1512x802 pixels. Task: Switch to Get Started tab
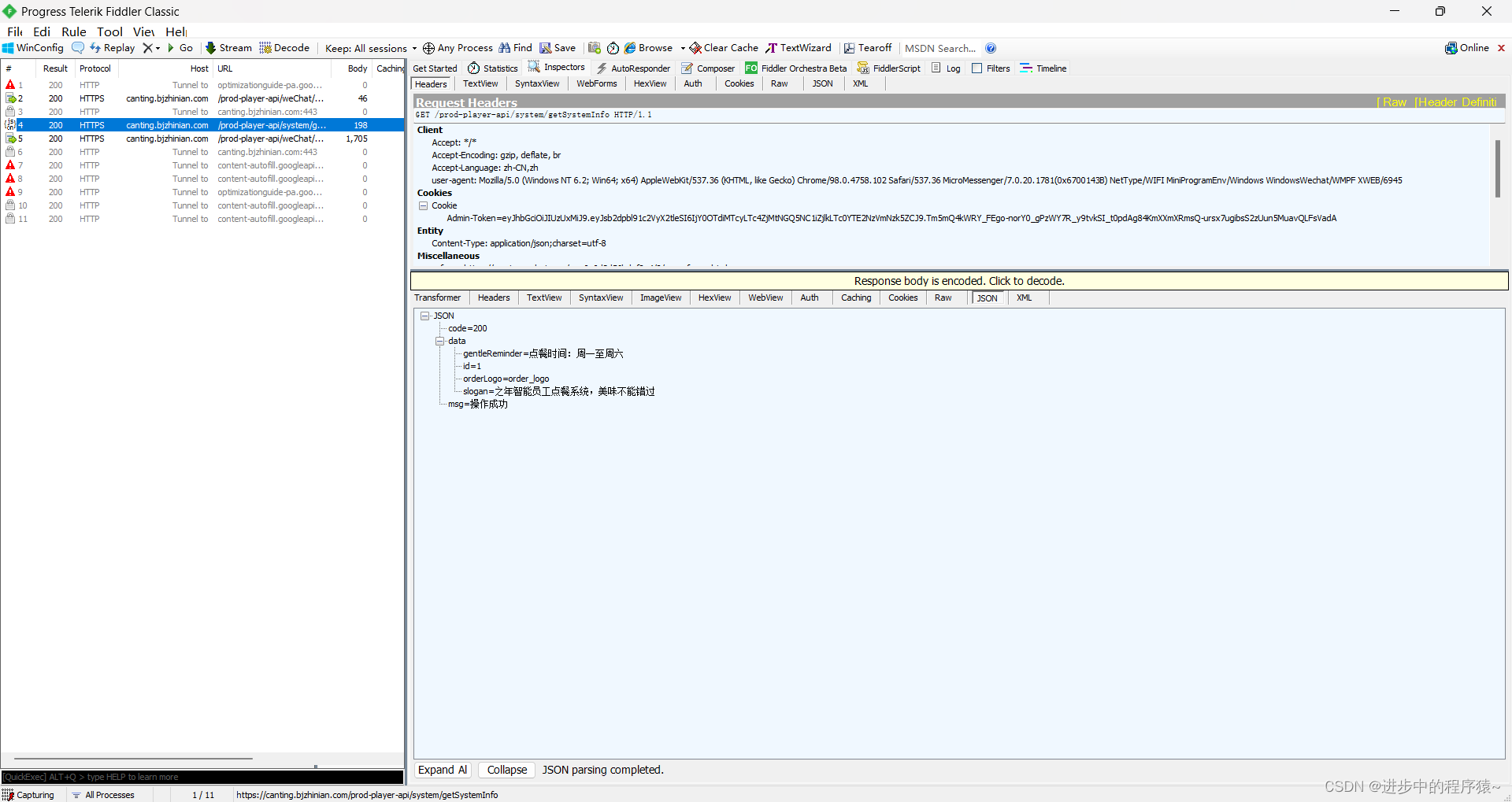[435, 68]
